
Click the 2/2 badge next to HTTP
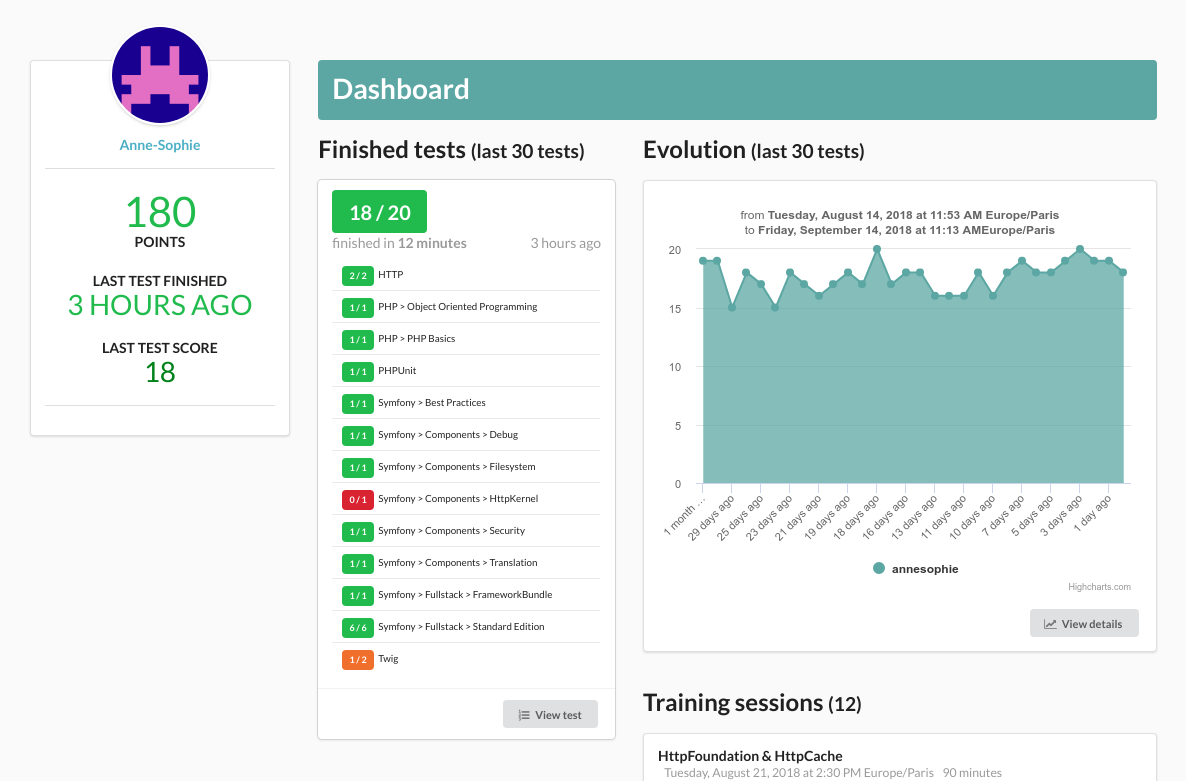pyautogui.click(x=357, y=275)
